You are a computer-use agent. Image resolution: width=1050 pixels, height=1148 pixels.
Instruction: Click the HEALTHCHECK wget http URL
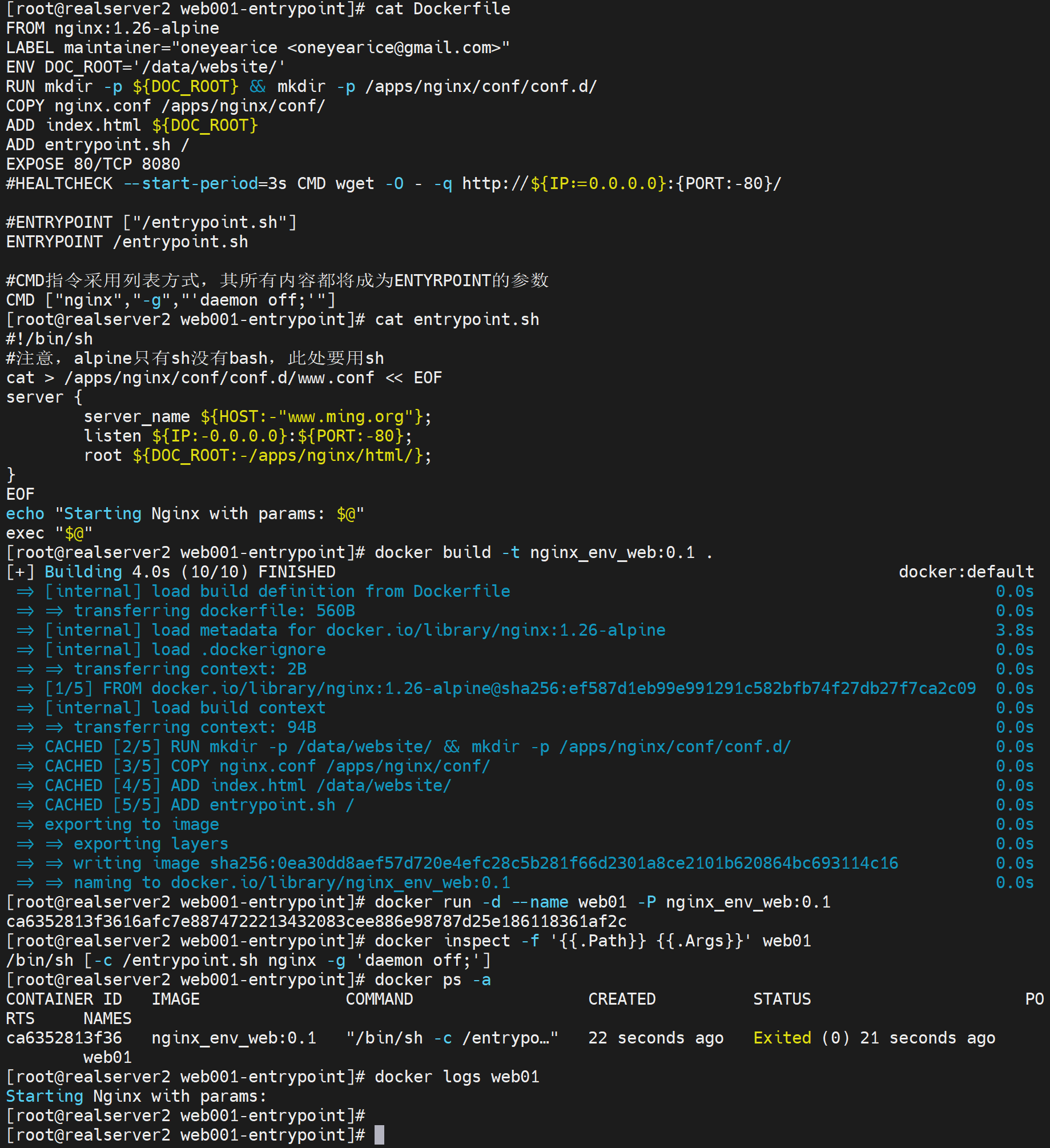tap(621, 183)
